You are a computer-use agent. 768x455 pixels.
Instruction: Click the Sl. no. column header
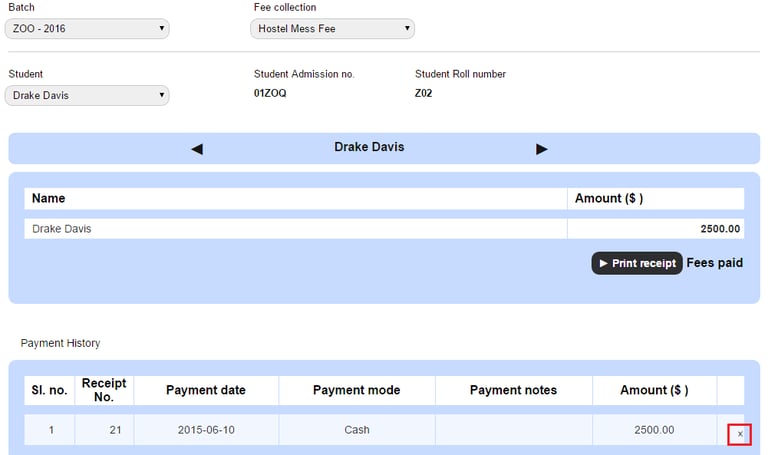(49, 390)
